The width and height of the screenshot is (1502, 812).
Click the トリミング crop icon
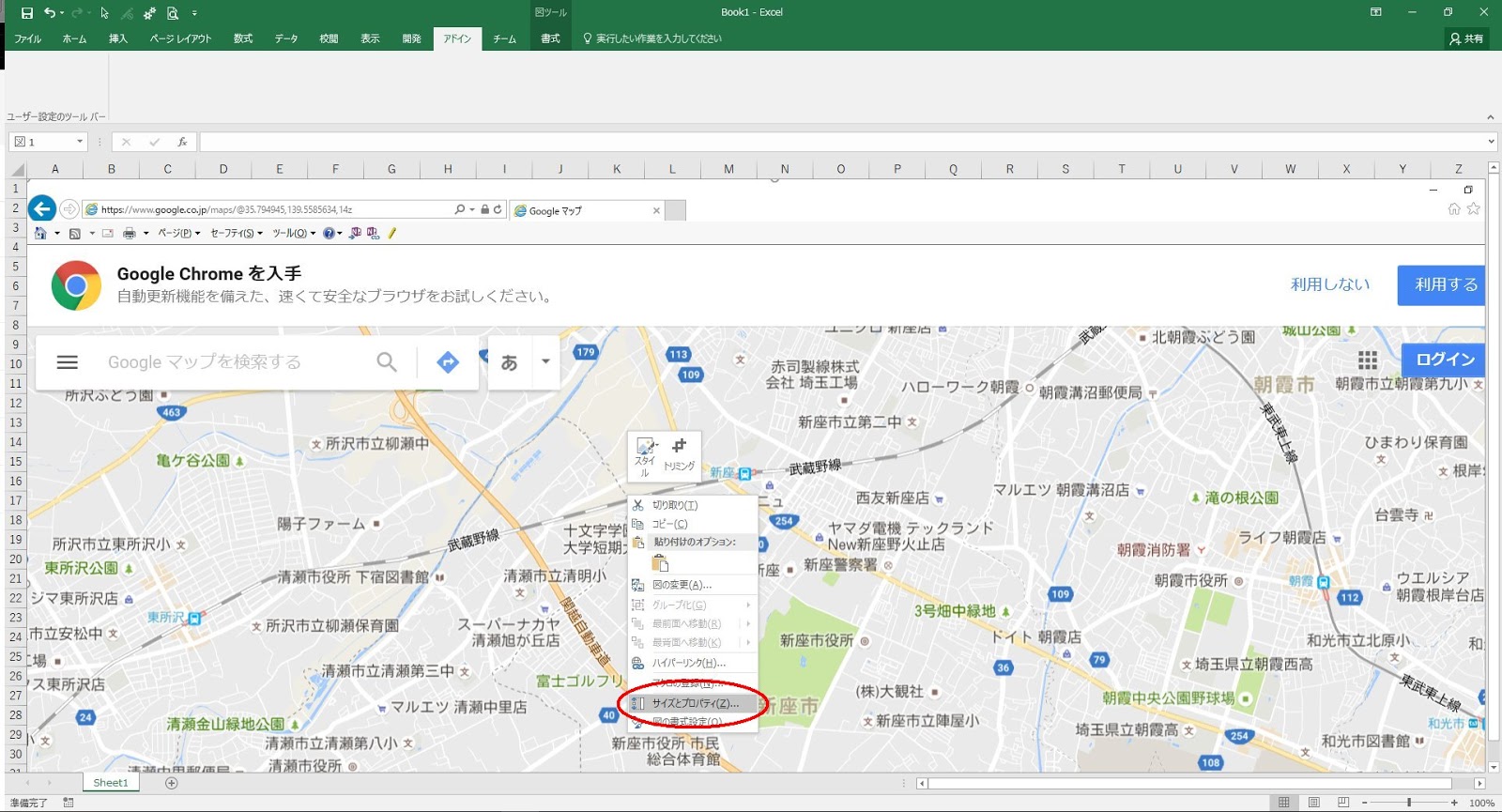point(679,453)
